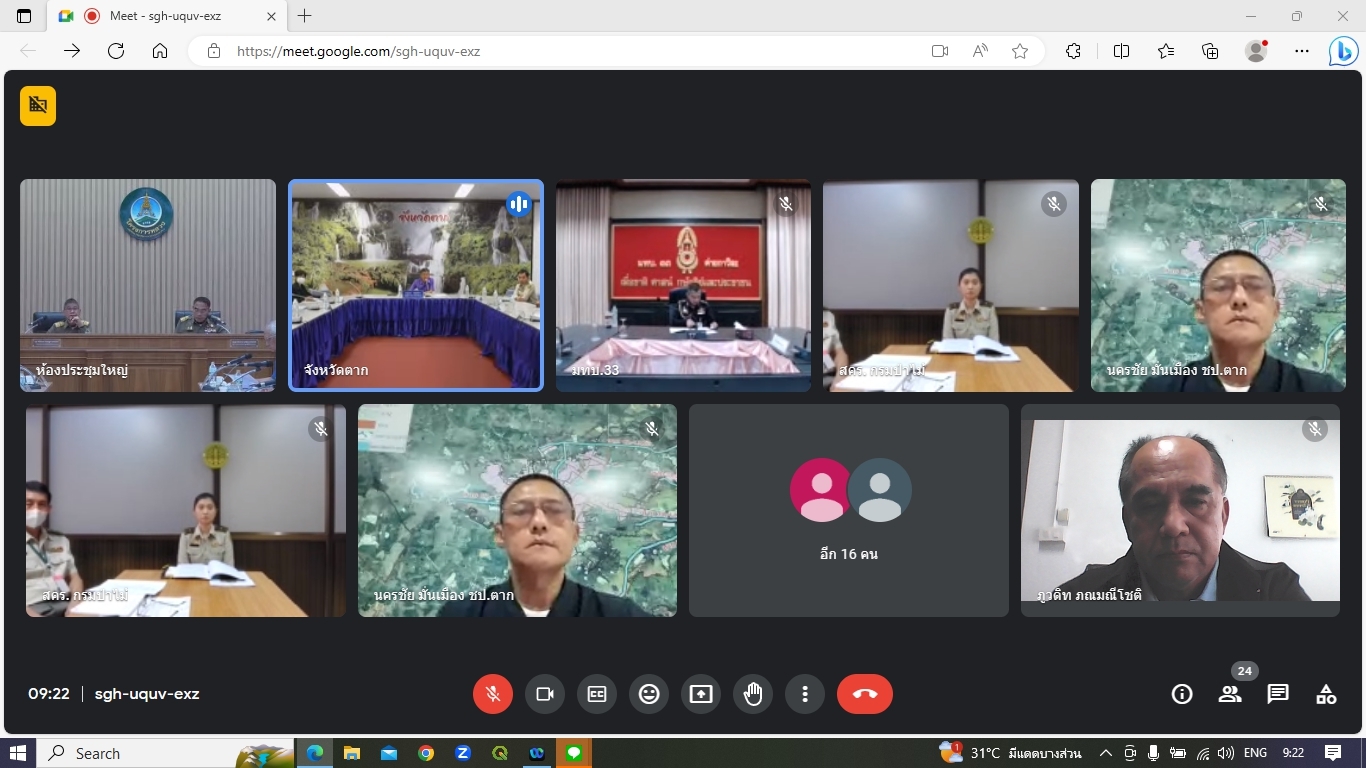The width and height of the screenshot is (1366, 768).
Task: View site information lock icon
Action: click(x=213, y=51)
